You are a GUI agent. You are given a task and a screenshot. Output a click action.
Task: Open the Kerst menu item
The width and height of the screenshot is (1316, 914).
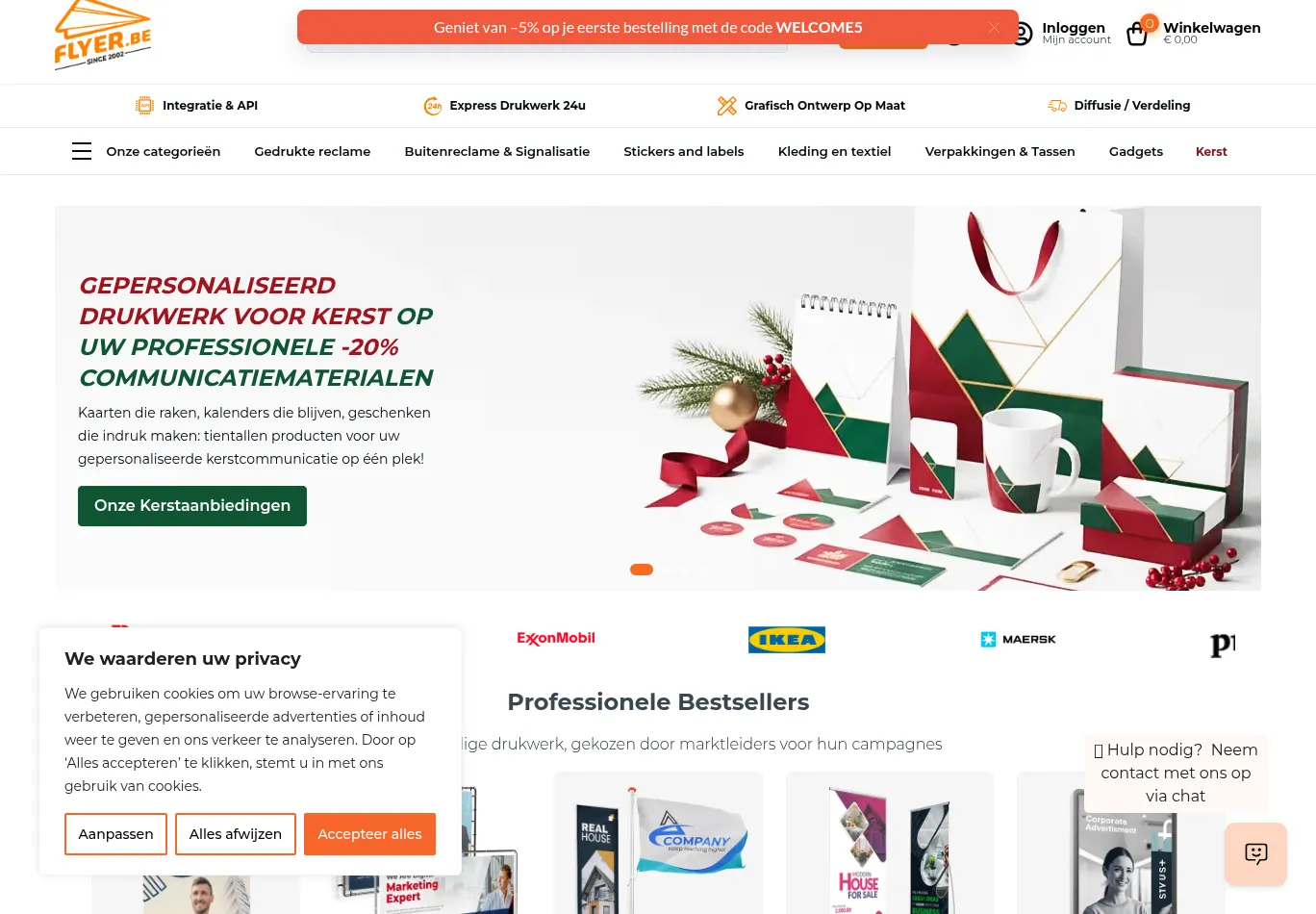(x=1211, y=151)
